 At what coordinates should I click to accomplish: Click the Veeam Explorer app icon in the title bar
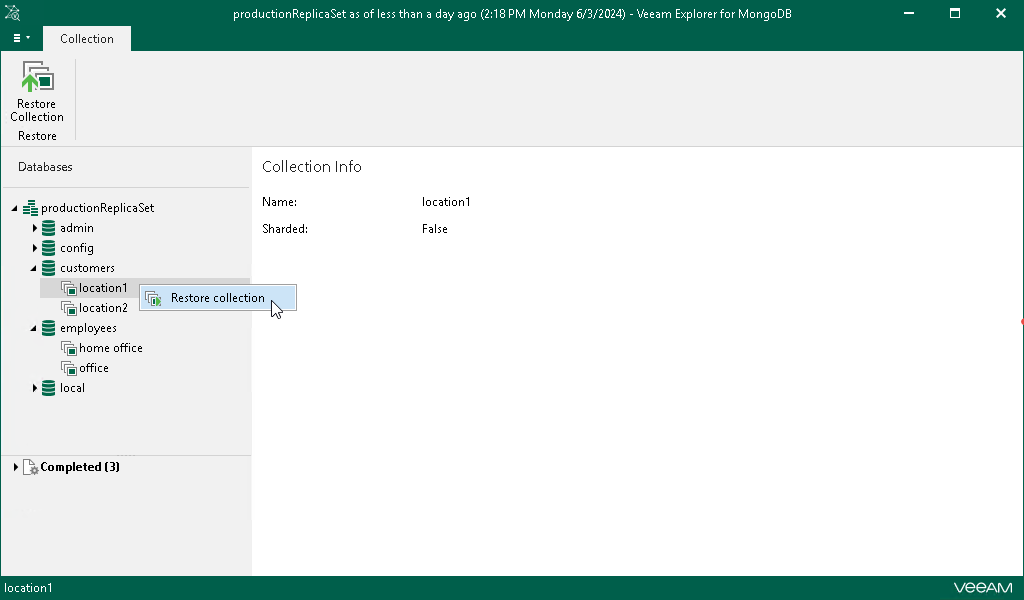[x=12, y=12]
